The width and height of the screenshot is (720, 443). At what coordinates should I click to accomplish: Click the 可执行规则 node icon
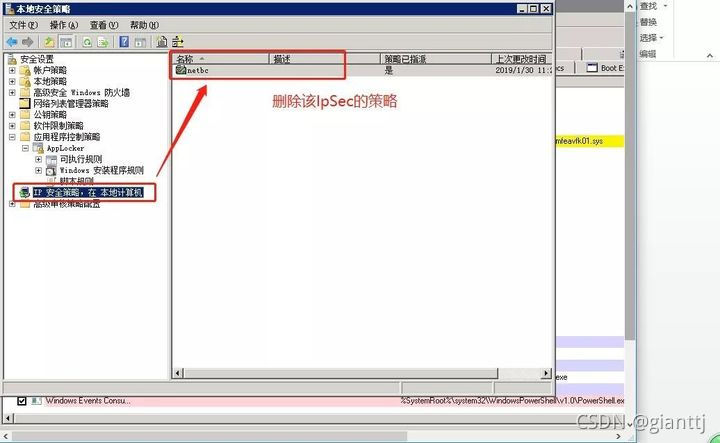tap(51, 159)
